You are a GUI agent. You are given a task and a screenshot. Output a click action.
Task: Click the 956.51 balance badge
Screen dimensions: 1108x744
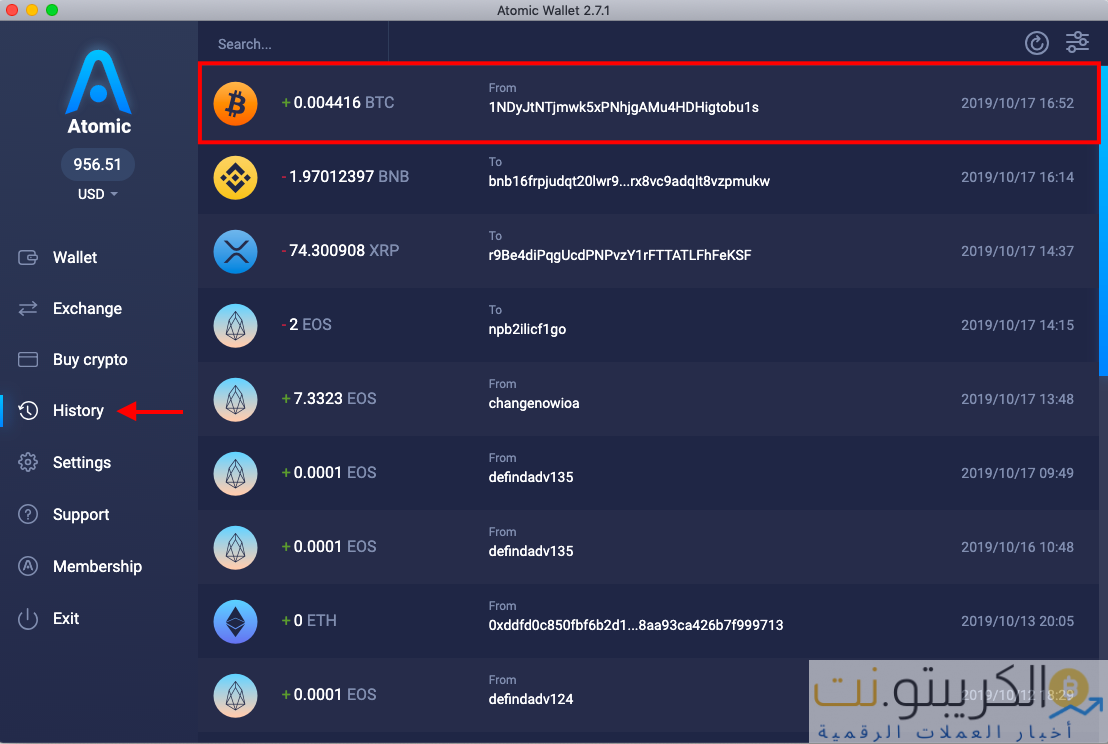[98, 164]
